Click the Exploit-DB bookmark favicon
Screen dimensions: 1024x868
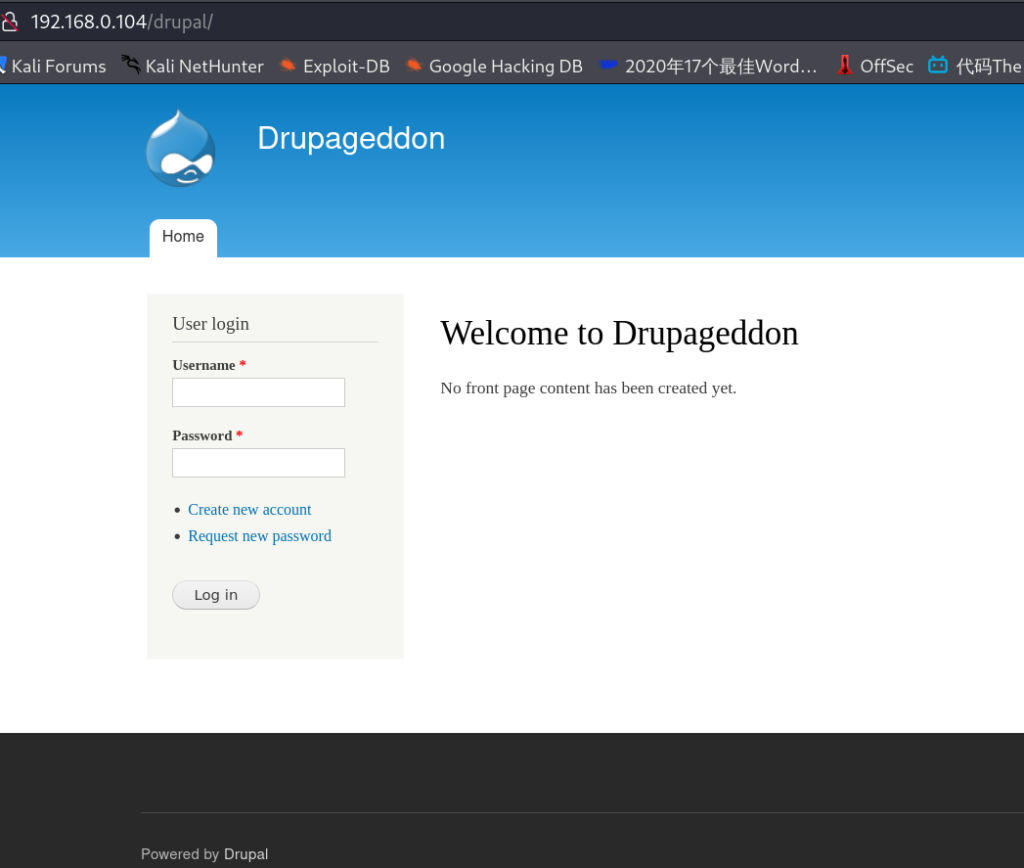click(287, 65)
